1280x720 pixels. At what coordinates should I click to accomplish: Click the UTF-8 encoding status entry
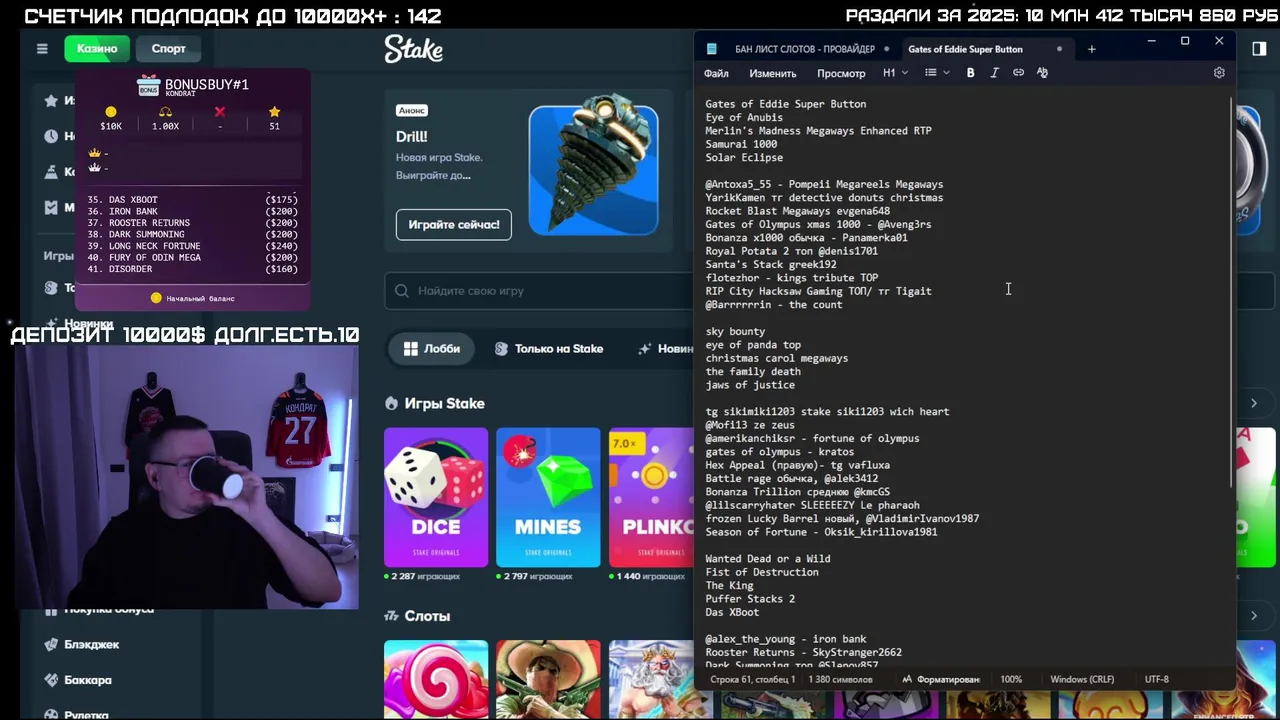(x=1156, y=680)
